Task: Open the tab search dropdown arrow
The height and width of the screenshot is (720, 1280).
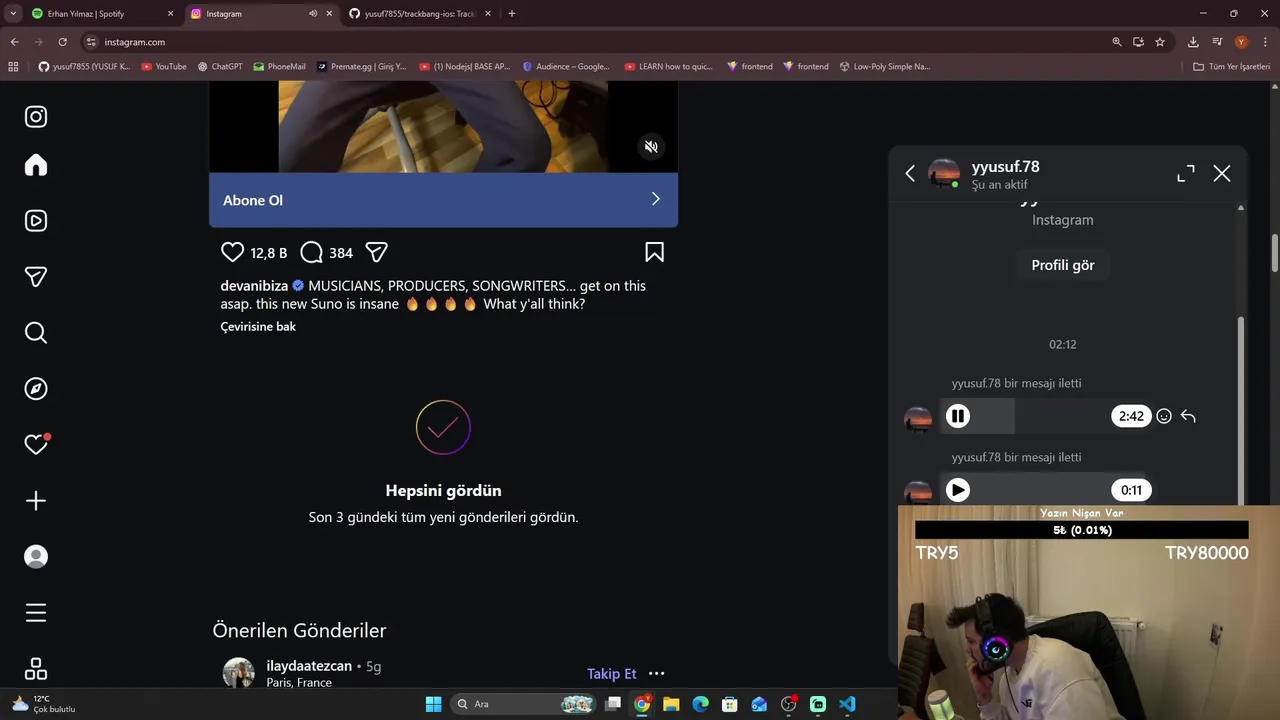Action: [13, 14]
